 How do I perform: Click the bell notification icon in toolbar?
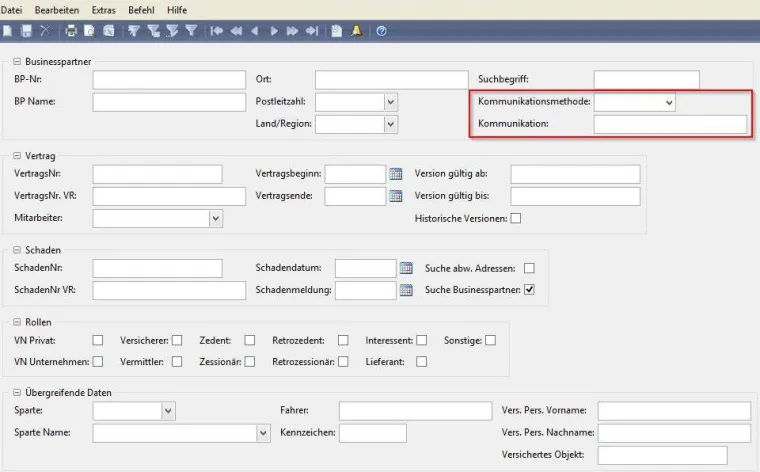(357, 31)
